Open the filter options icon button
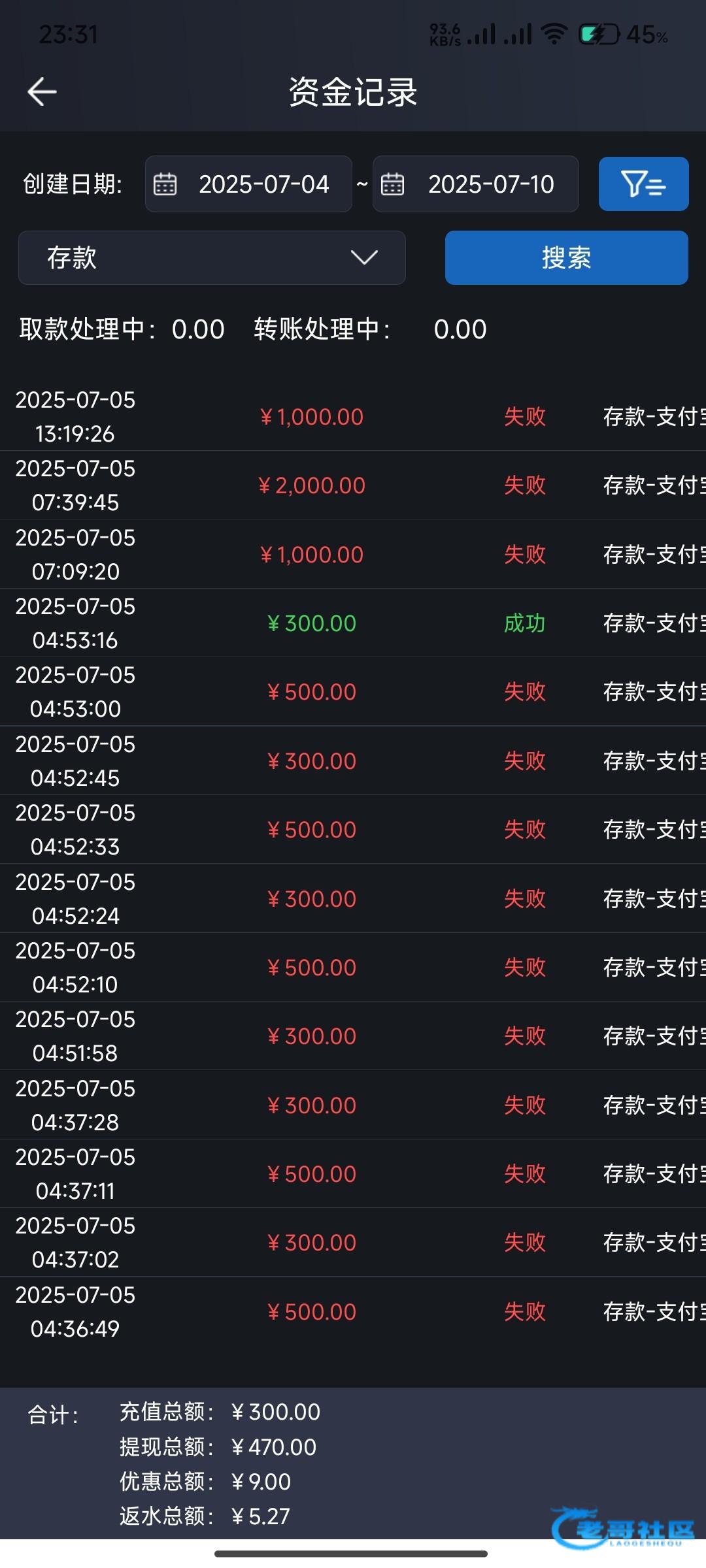 643,184
